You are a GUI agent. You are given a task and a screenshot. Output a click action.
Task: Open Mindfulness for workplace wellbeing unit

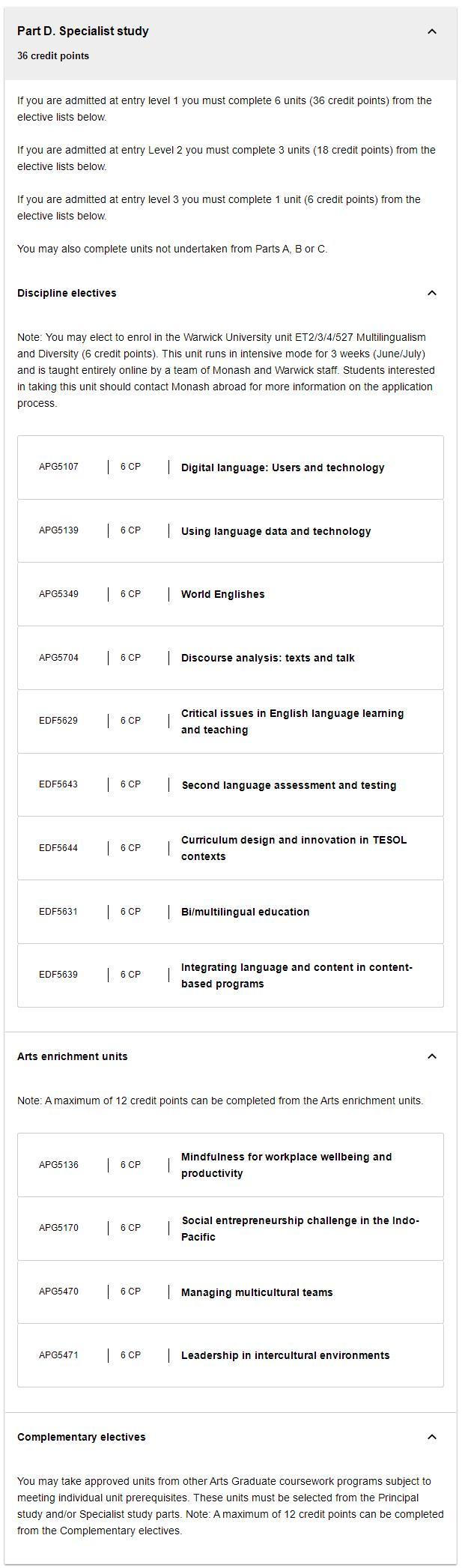[286, 1165]
